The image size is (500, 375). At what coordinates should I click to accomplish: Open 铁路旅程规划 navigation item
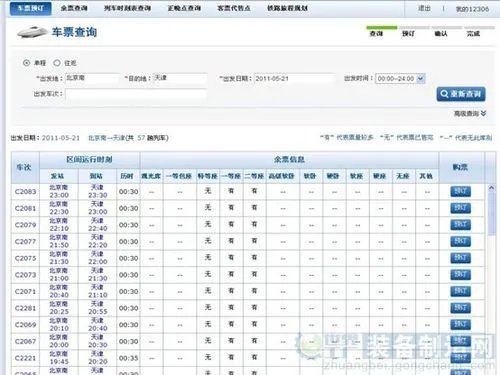coord(287,8)
